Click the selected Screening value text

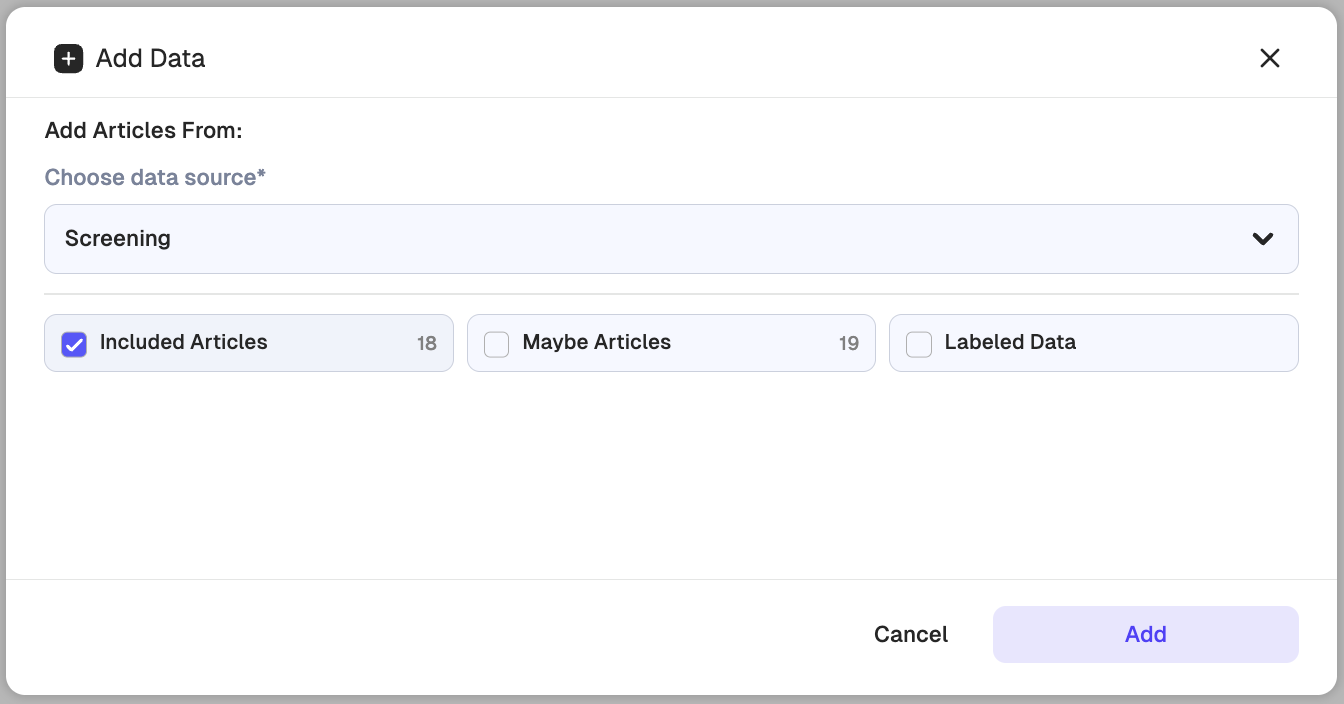coord(118,239)
